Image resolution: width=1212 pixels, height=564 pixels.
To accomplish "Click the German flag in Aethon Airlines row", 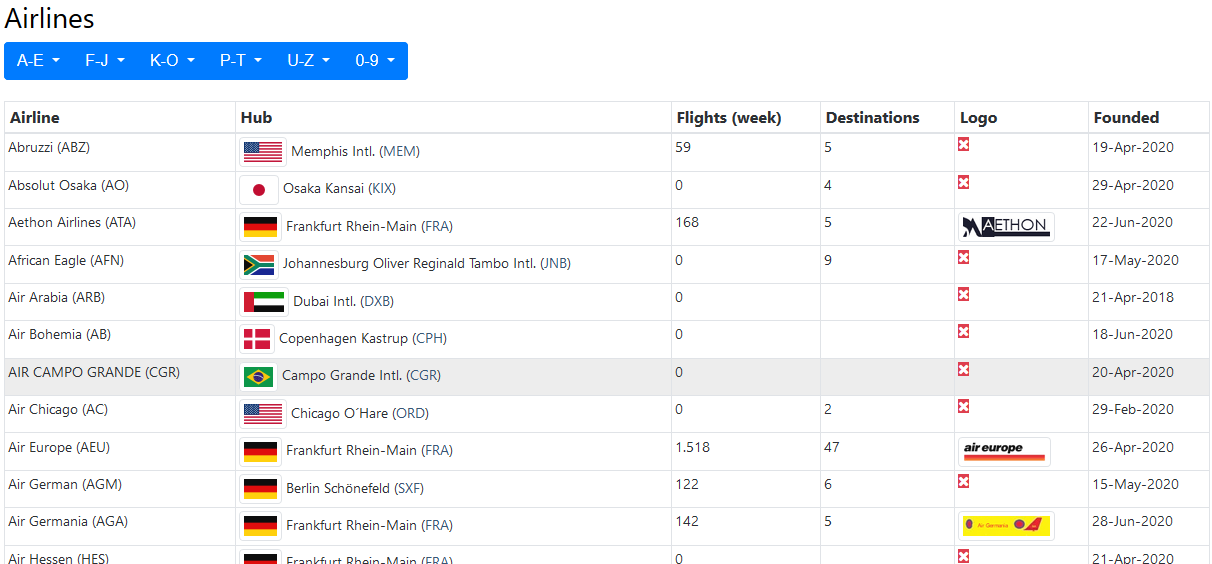I will click(261, 227).
